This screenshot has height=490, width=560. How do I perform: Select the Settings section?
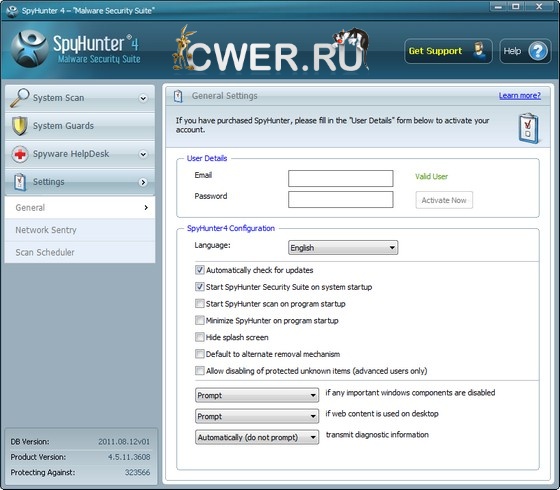(80, 182)
